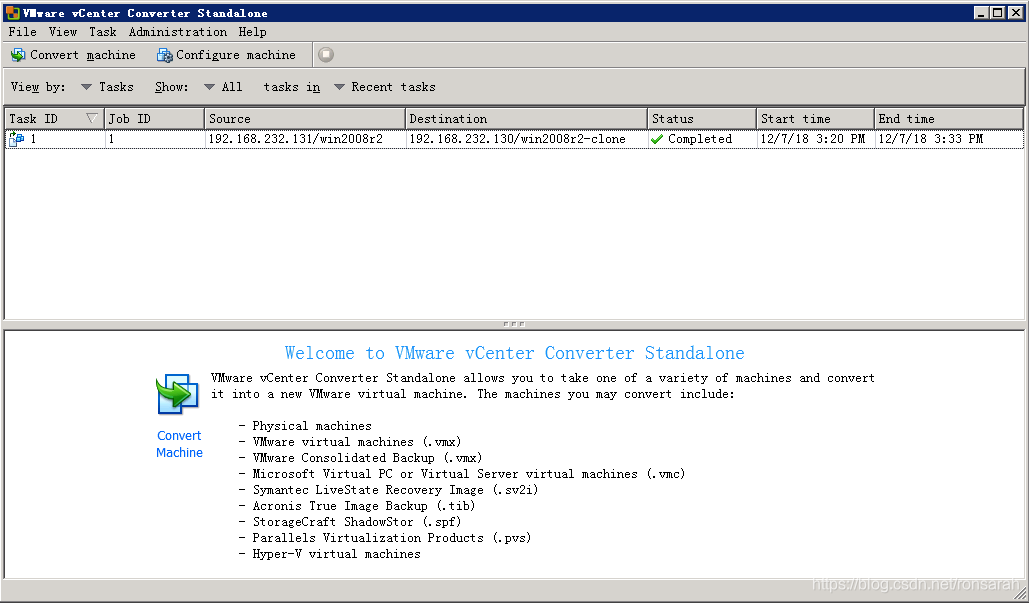Open the Task menu
Screen dimensions: 1029x603
point(103,32)
